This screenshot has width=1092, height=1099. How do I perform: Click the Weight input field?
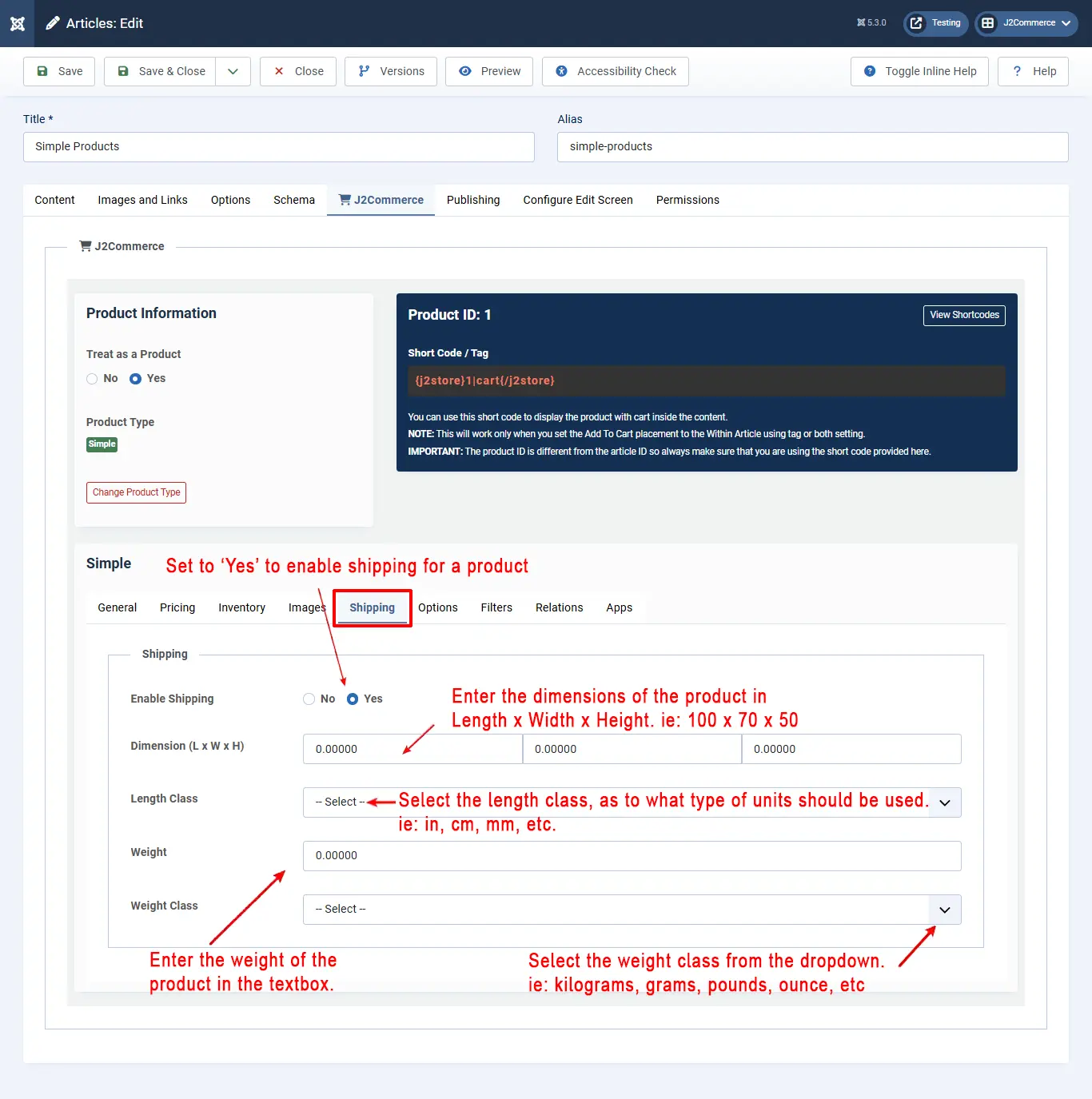point(632,856)
